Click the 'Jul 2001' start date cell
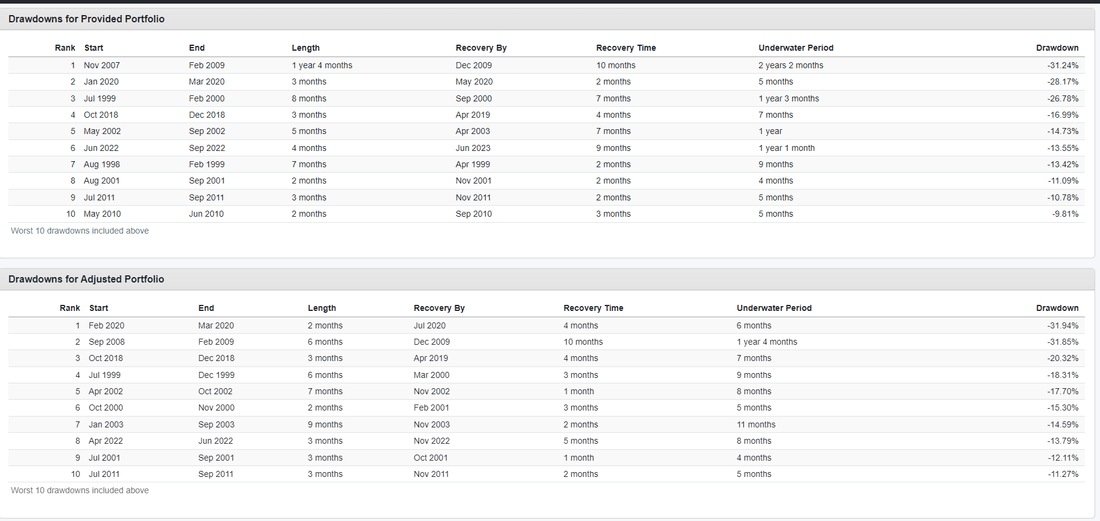 (105, 458)
